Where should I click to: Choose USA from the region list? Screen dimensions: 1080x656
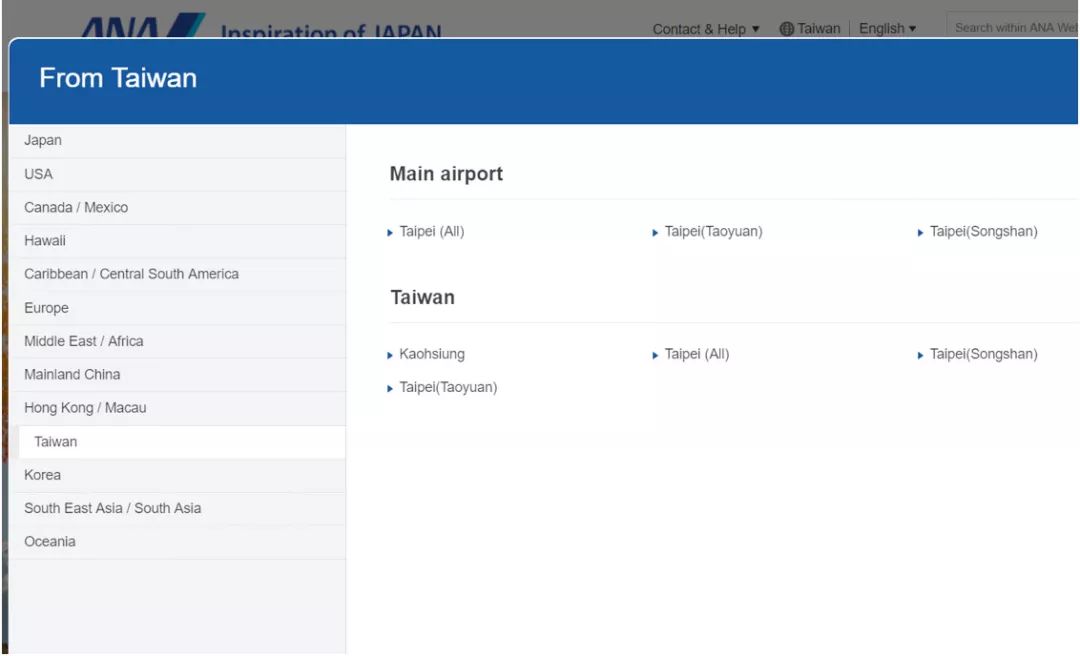tap(38, 174)
